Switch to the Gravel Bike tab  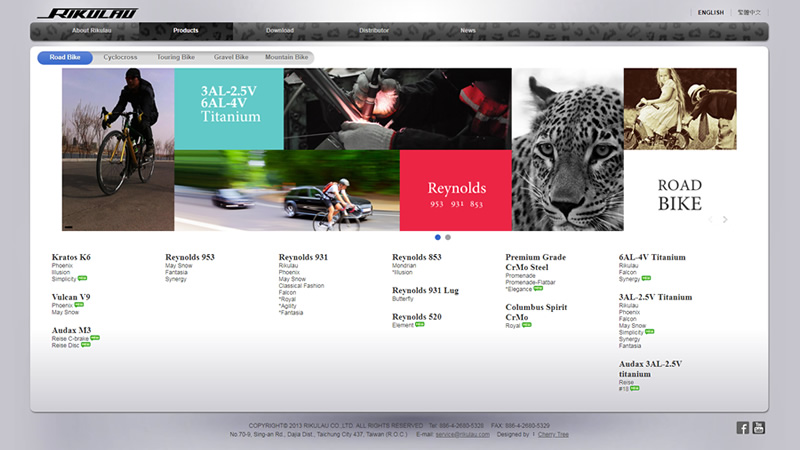231,57
